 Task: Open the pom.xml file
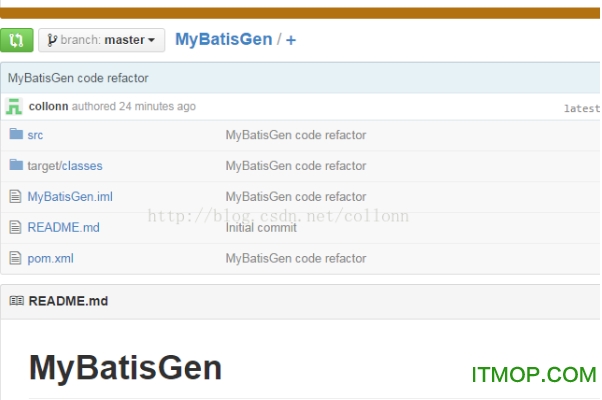click(50, 259)
